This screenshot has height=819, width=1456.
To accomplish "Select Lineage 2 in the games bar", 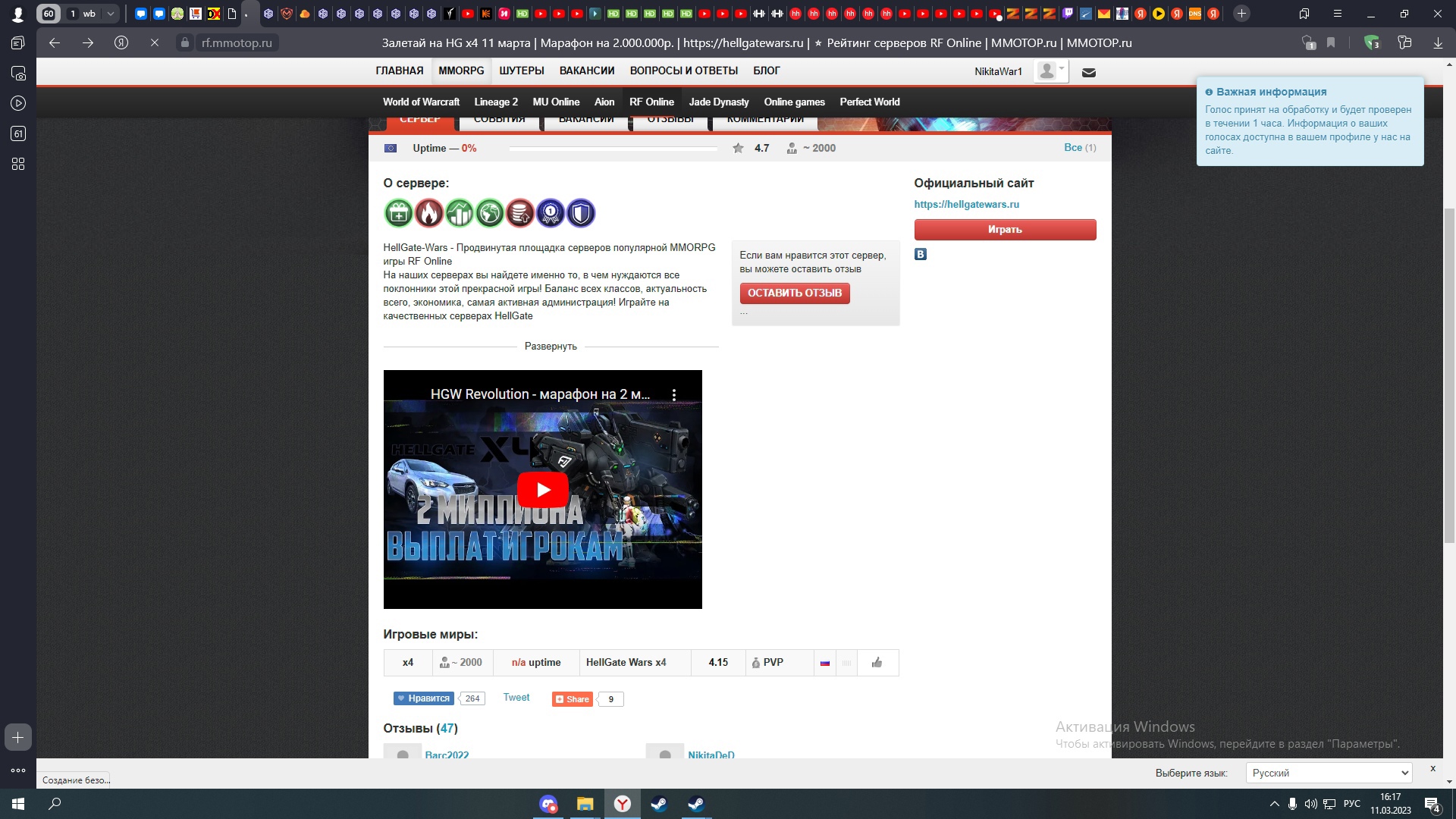I will [x=496, y=102].
